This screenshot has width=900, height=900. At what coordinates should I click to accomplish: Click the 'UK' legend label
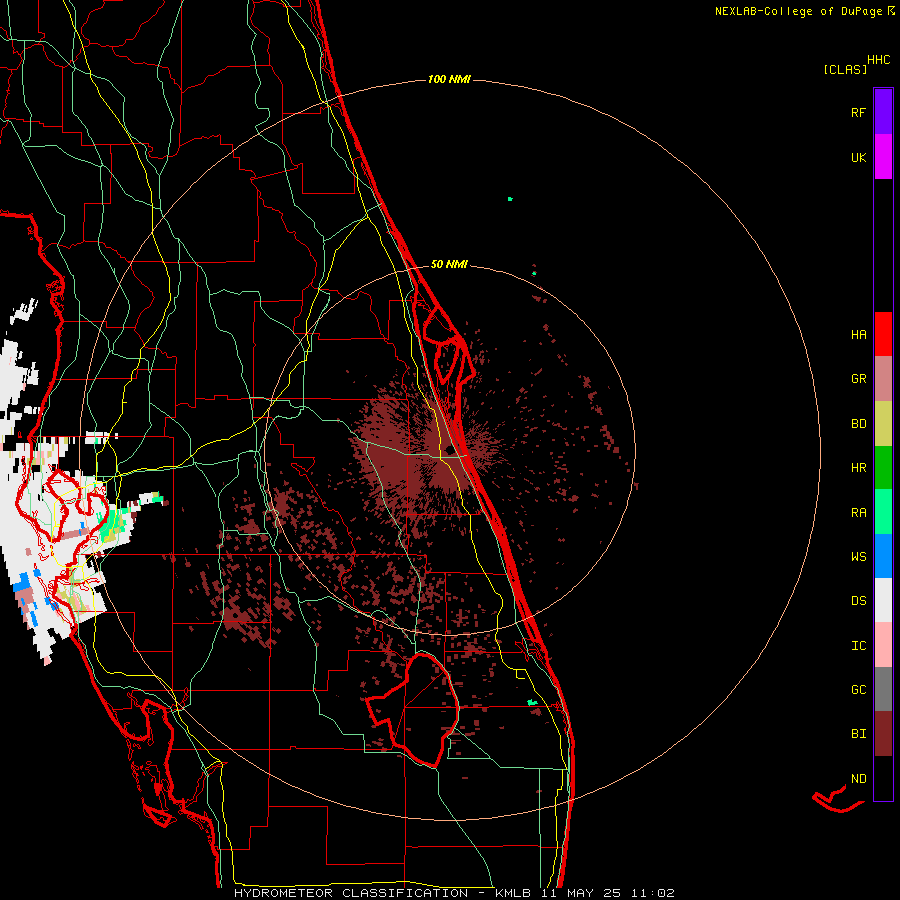(x=858, y=158)
